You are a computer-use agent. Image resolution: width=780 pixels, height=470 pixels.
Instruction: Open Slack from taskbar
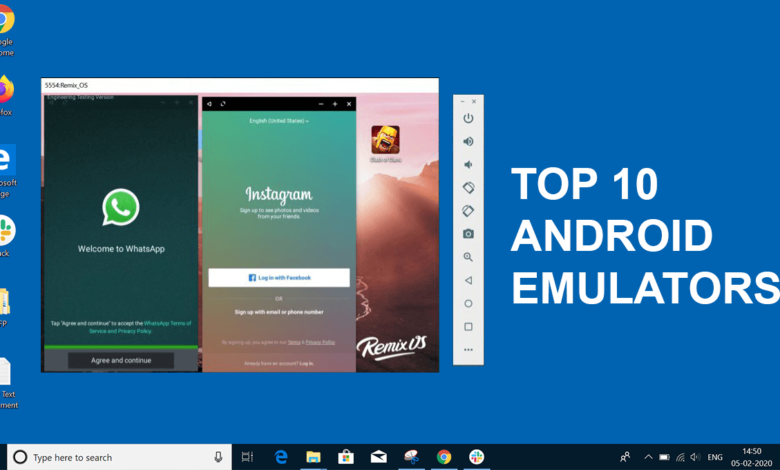click(477, 457)
